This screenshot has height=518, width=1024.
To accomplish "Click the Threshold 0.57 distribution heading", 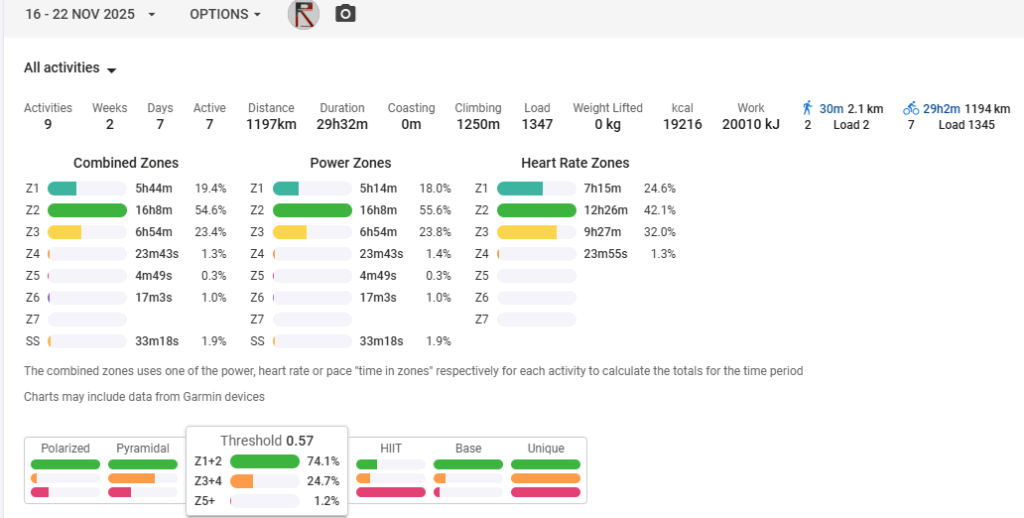I will pyautogui.click(x=266, y=441).
